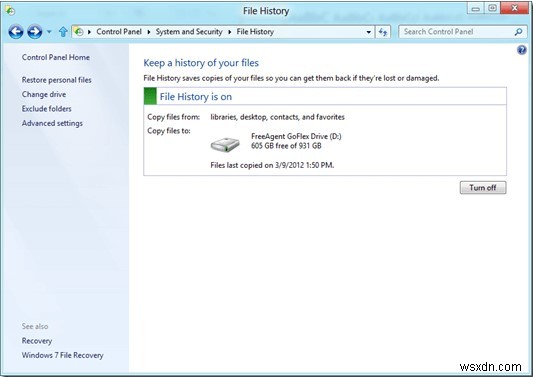Image resolution: width=533 pixels, height=377 pixels.
Task: Click the search magnifier icon
Action: pos(518,32)
